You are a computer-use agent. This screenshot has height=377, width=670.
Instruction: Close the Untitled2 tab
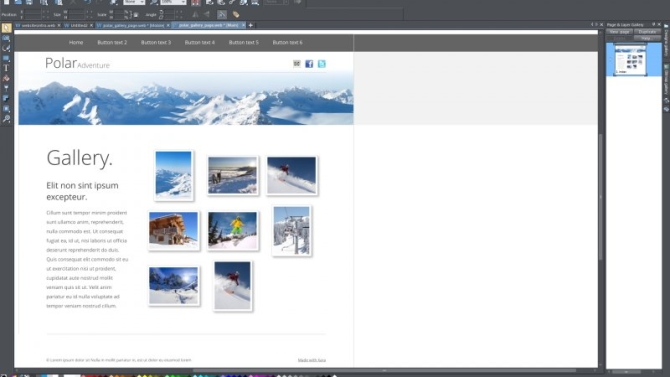91,26
